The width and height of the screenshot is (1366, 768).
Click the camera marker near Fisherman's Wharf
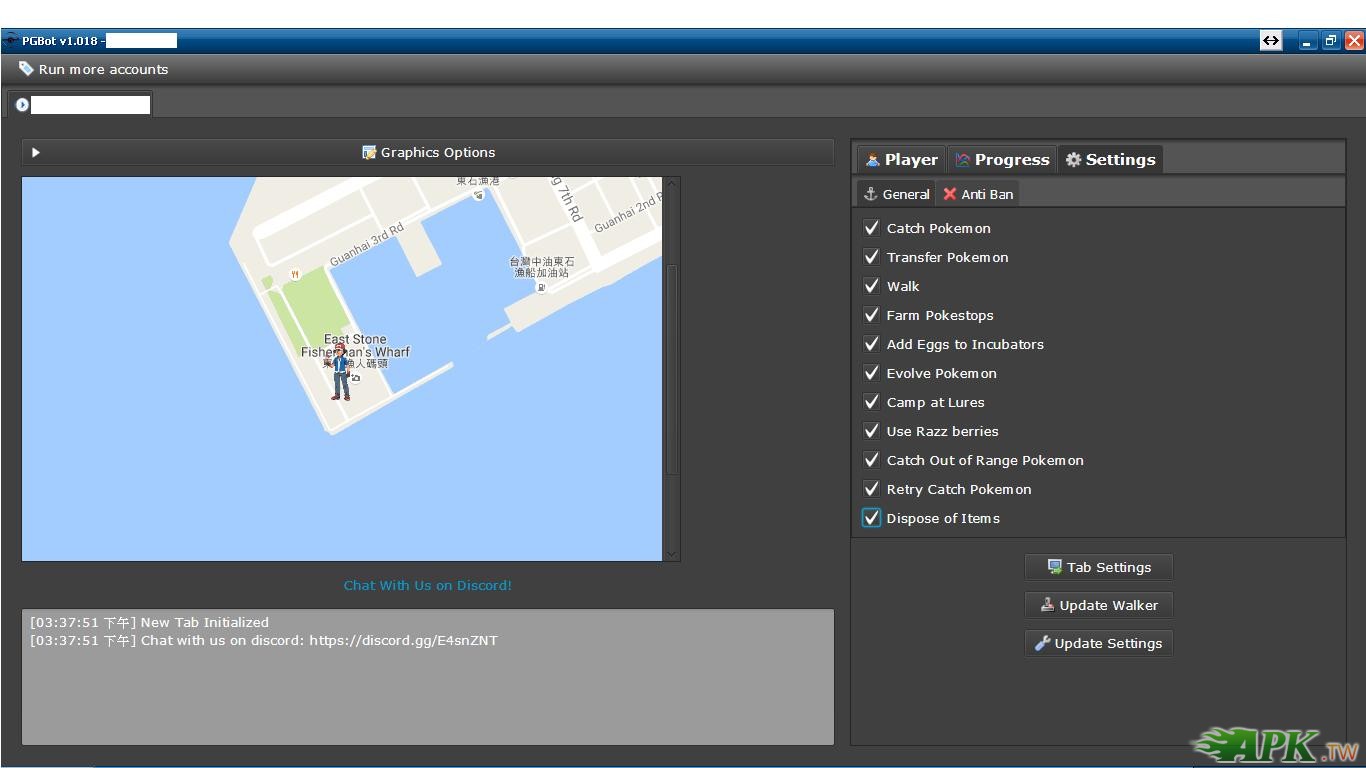[x=355, y=378]
